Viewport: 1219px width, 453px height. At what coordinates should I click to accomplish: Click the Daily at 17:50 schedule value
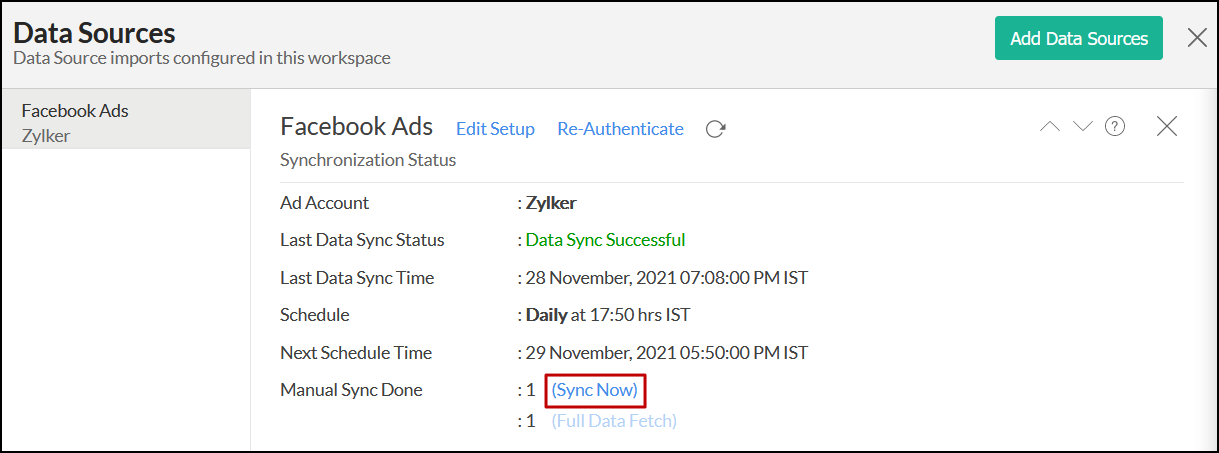[607, 315]
